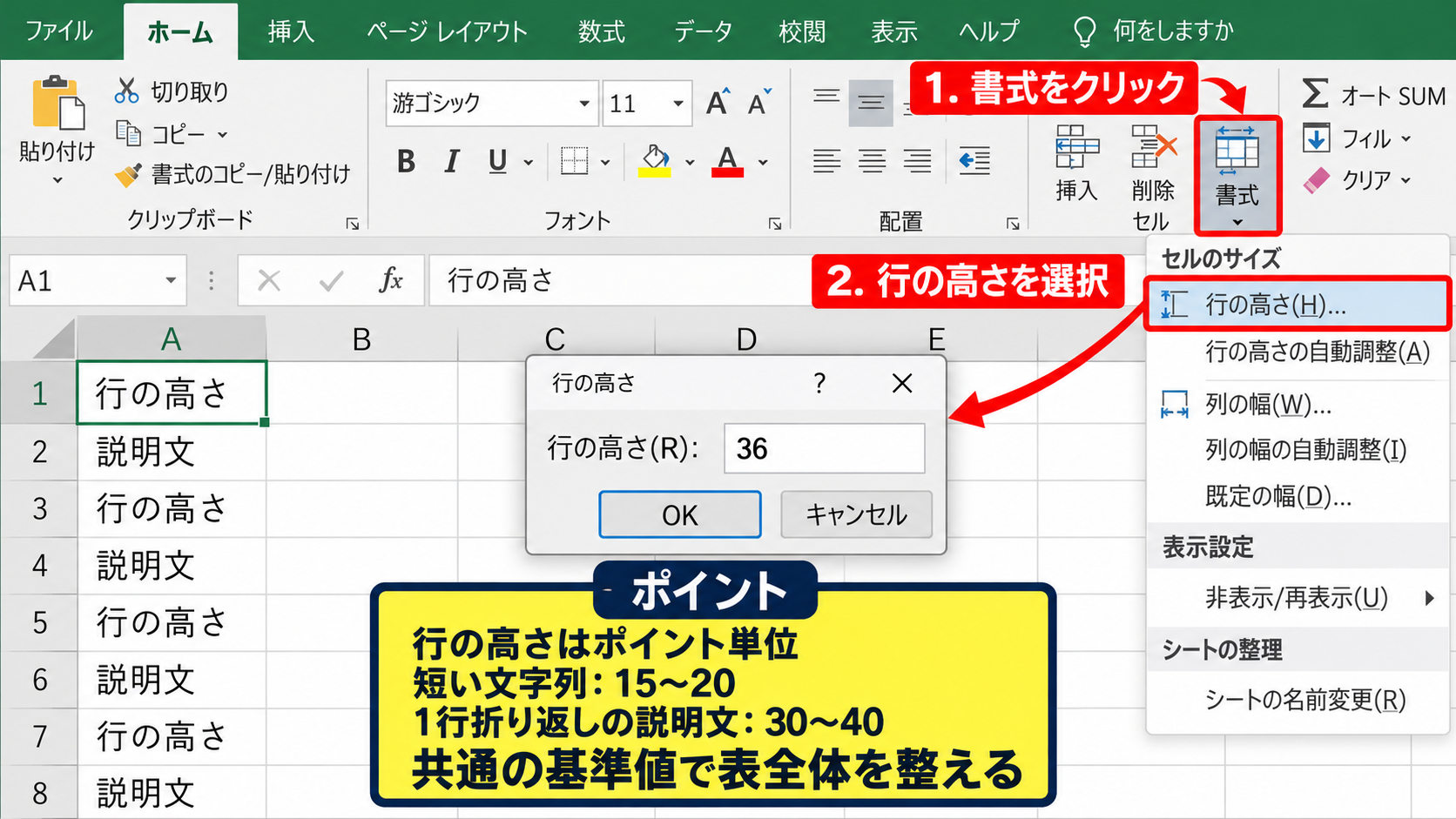The height and width of the screenshot is (819, 1456).
Task: Expand the Name Box dropdown for A1
Action: click(171, 280)
